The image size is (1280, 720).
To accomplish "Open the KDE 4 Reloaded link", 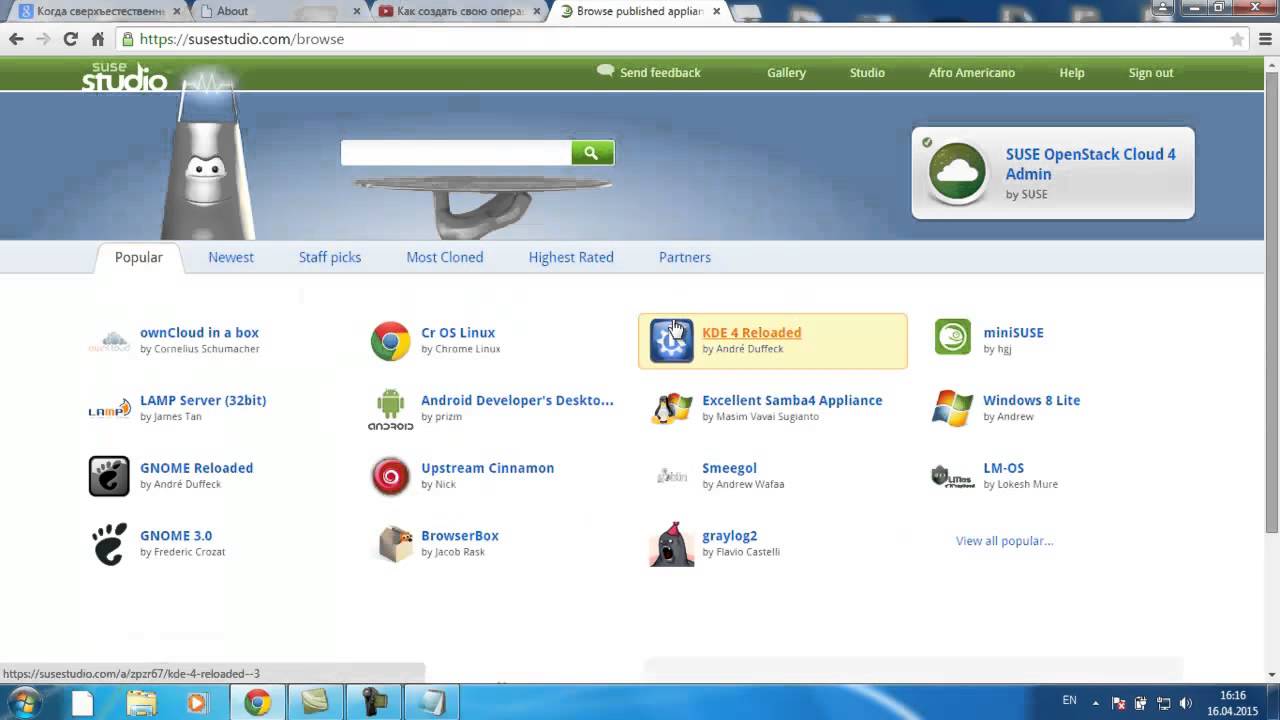I will (x=751, y=333).
